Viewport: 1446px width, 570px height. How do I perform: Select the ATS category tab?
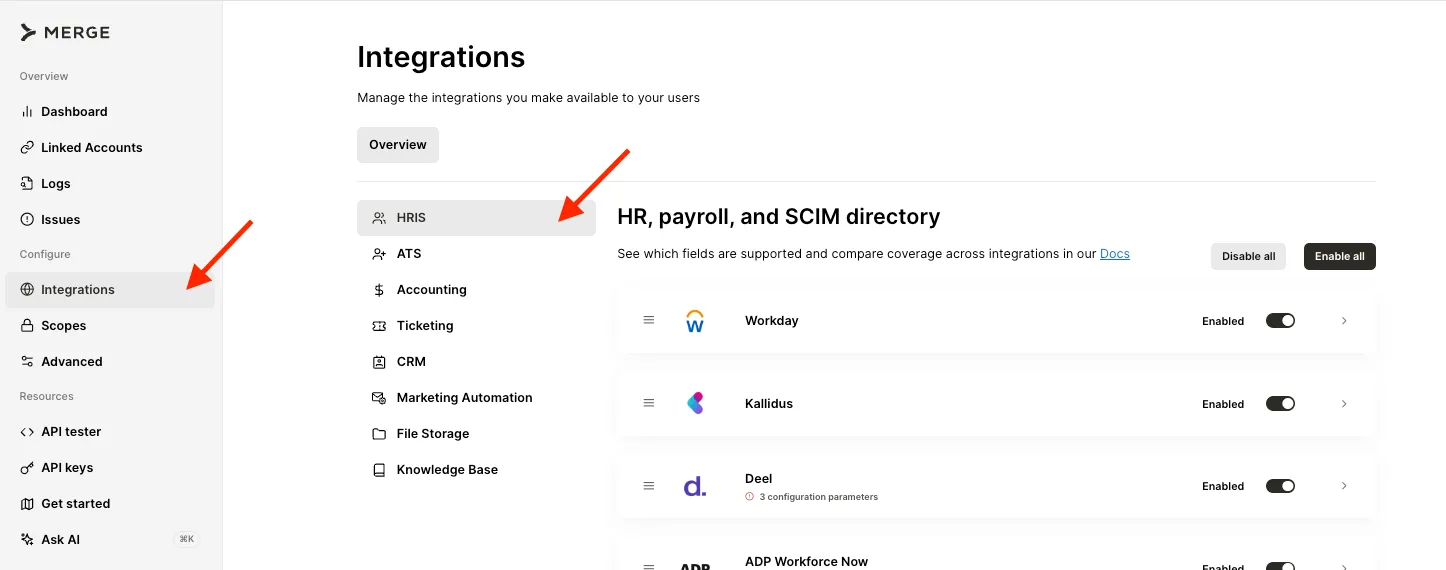click(409, 254)
